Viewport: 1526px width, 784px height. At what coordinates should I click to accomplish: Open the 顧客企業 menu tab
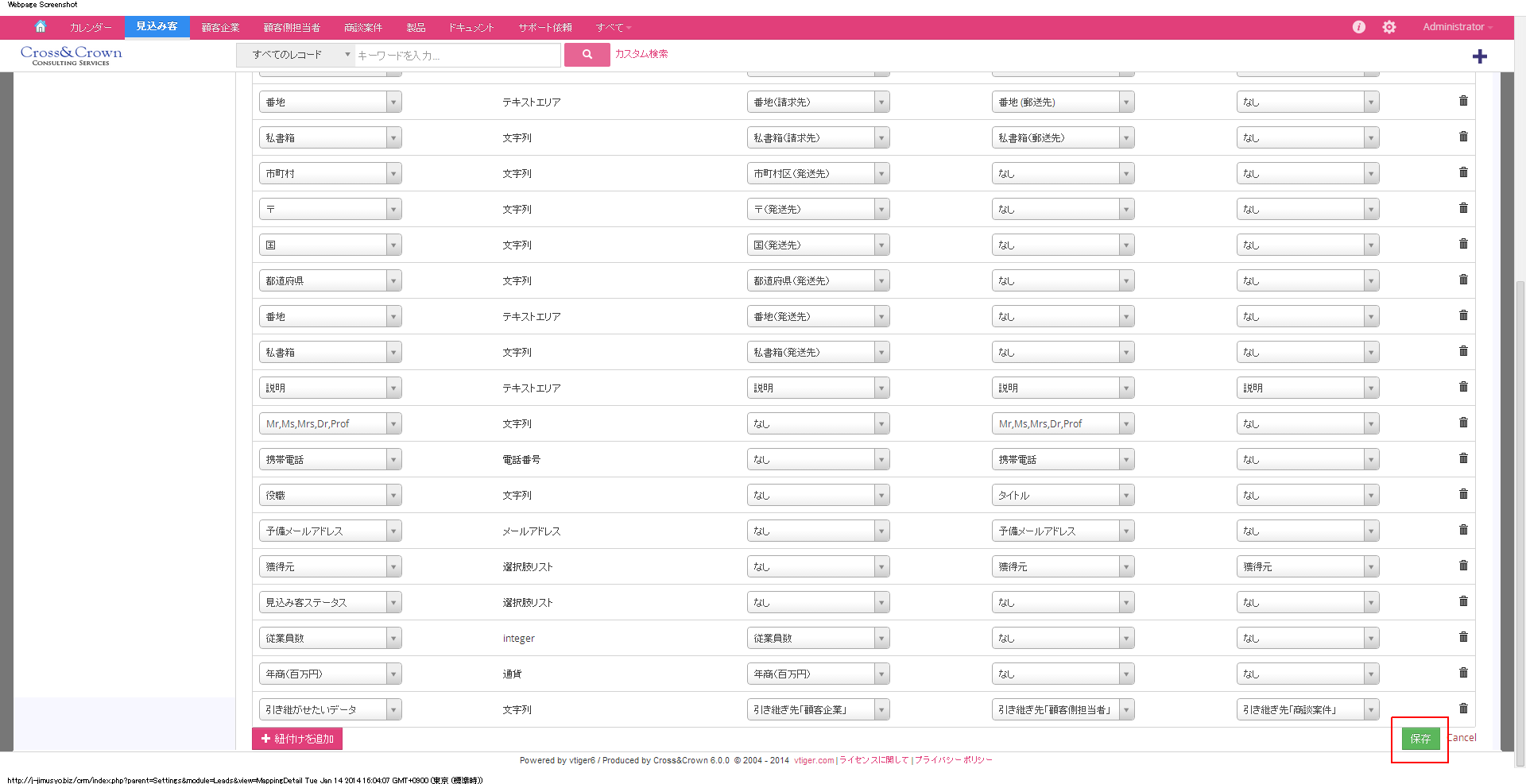[x=220, y=28]
